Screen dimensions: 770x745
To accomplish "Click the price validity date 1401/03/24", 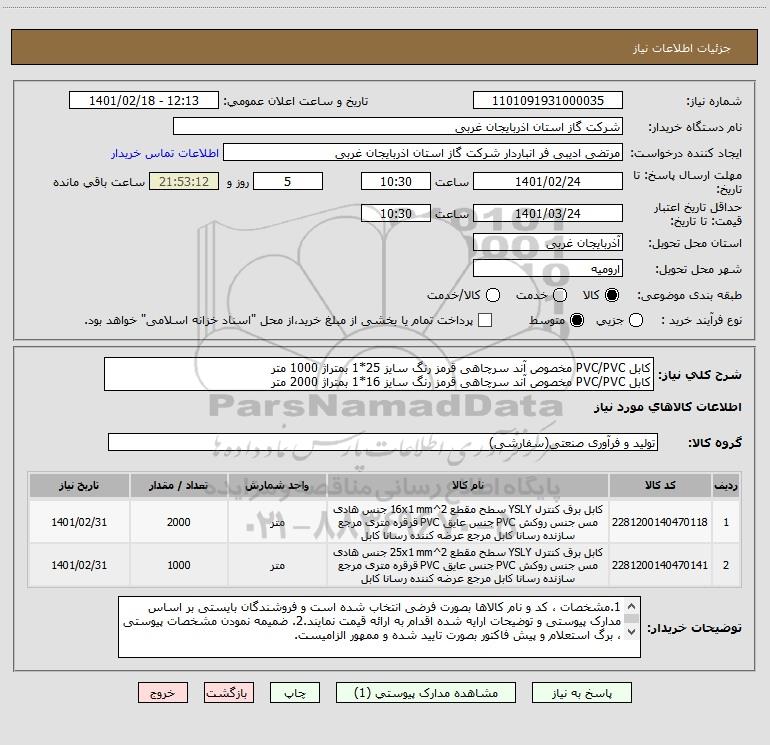I will [x=548, y=214].
